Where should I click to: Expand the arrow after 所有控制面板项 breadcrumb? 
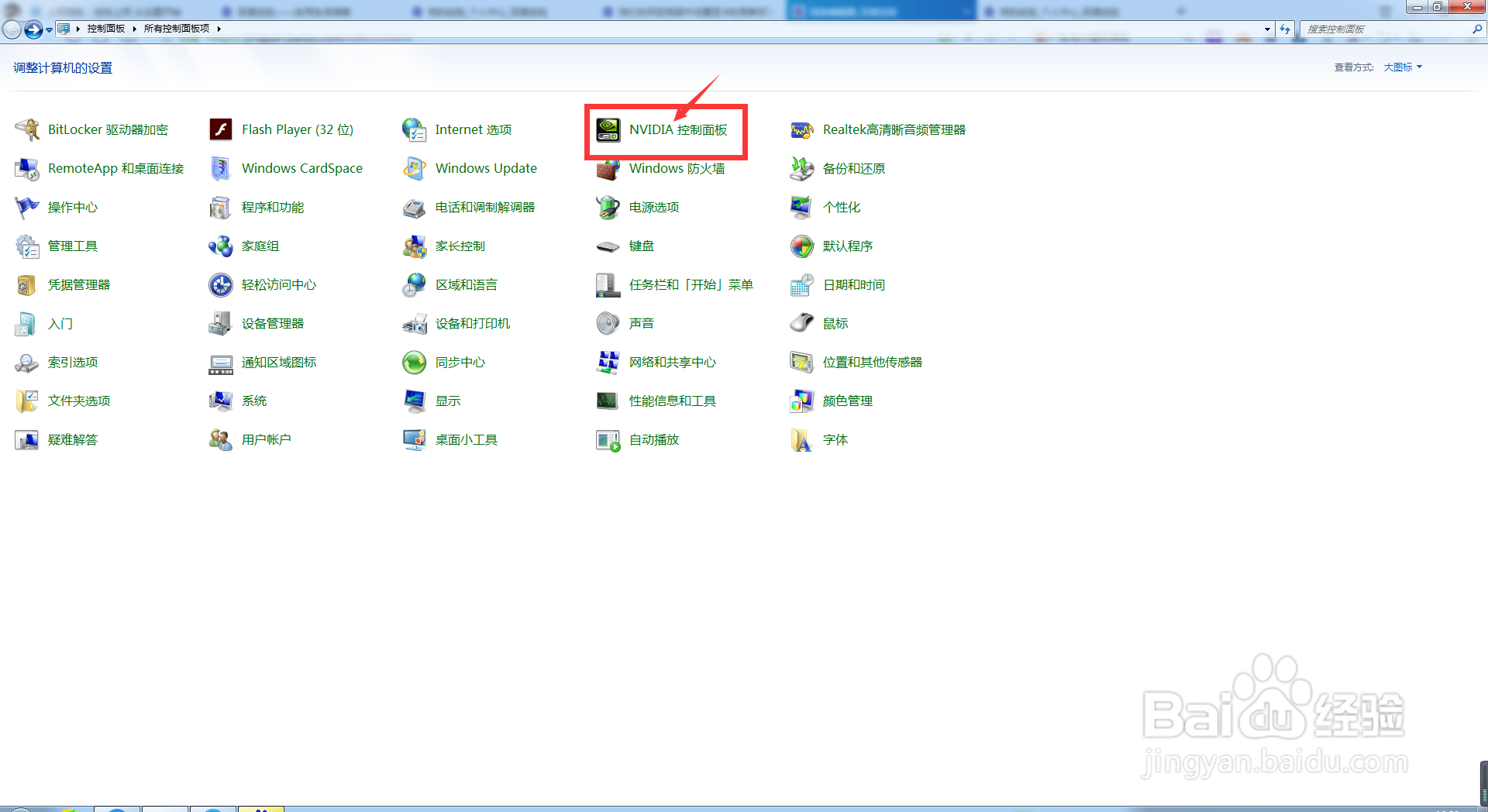(219, 29)
